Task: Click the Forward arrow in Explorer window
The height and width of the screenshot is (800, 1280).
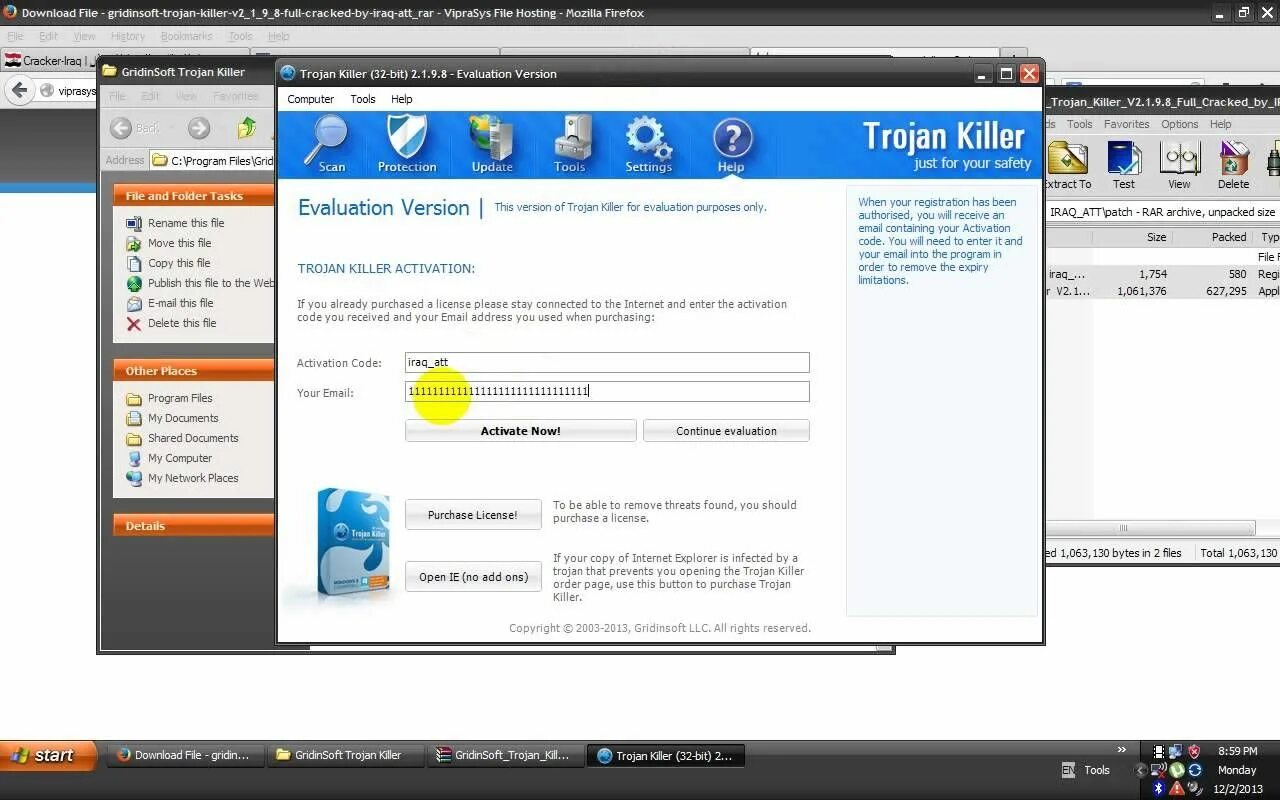Action: click(x=199, y=128)
